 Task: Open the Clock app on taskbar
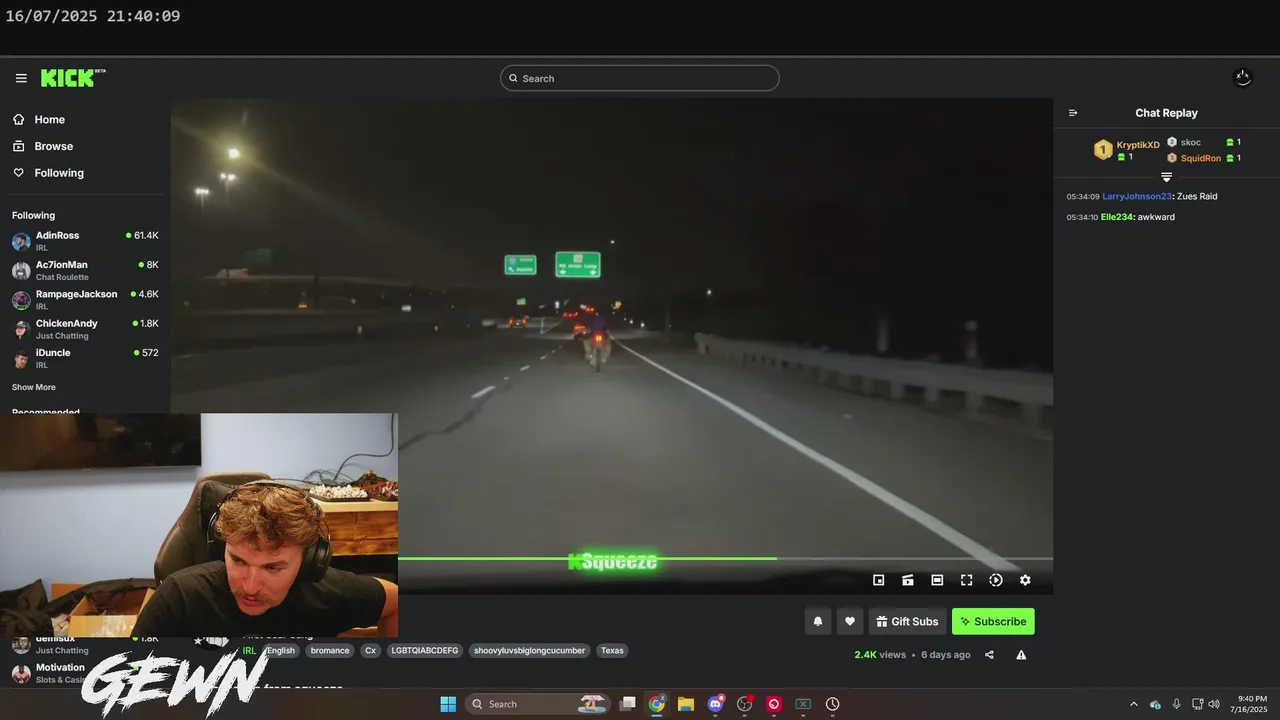click(832, 704)
